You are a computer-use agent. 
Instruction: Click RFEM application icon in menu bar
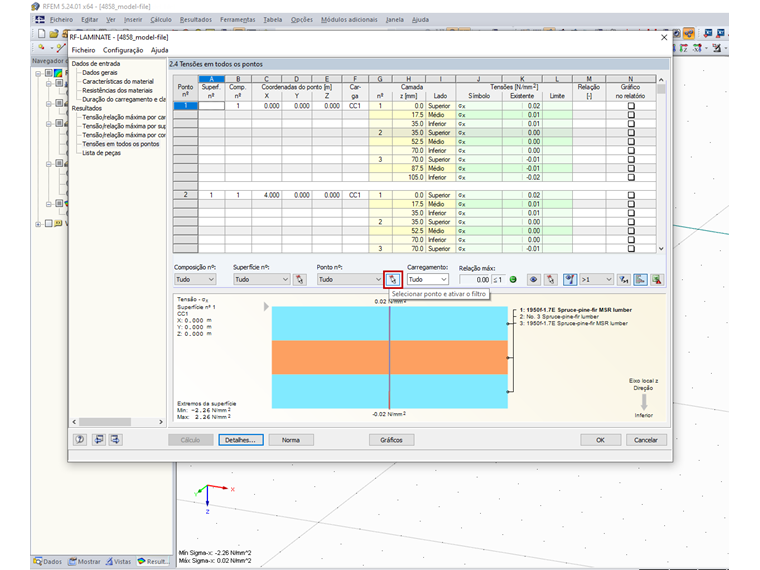[x=40, y=19]
